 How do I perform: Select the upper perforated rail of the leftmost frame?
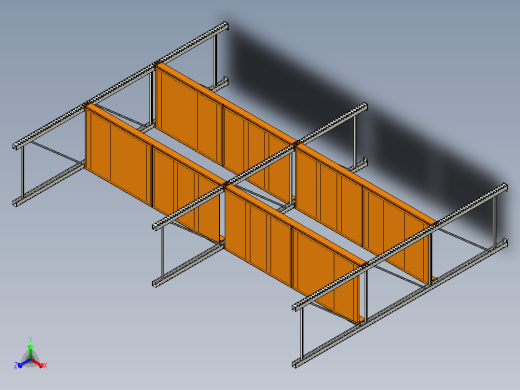point(120,85)
